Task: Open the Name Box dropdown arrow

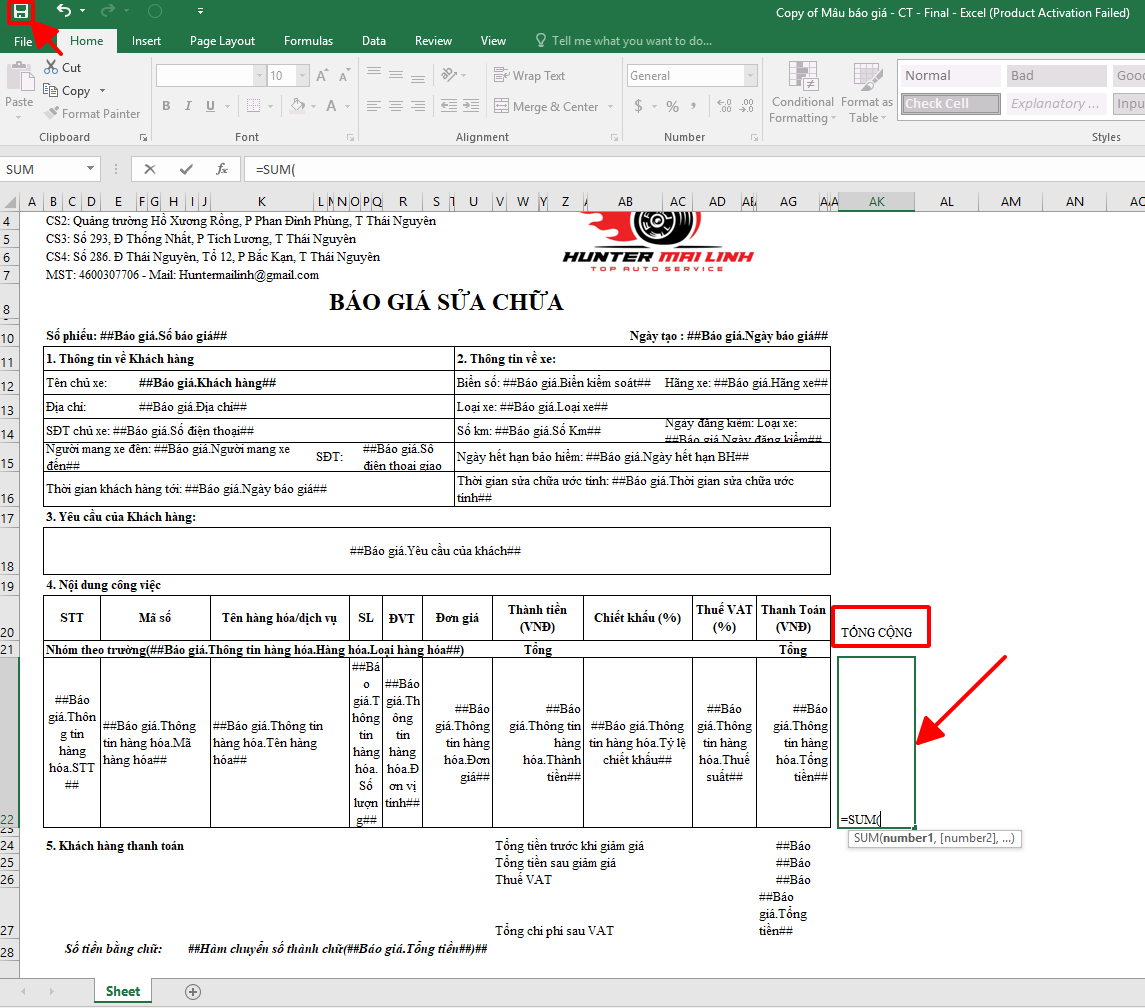Action: click(x=91, y=169)
